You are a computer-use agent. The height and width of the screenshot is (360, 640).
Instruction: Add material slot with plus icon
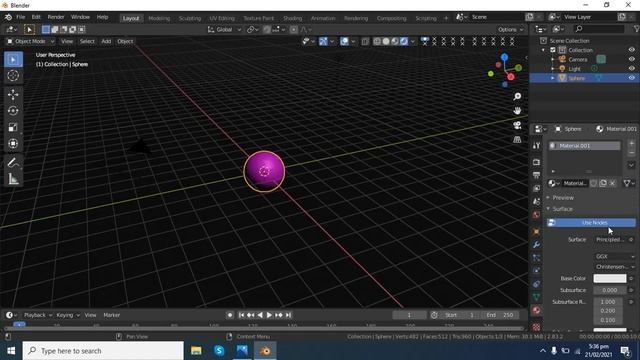pyautogui.click(x=631, y=143)
